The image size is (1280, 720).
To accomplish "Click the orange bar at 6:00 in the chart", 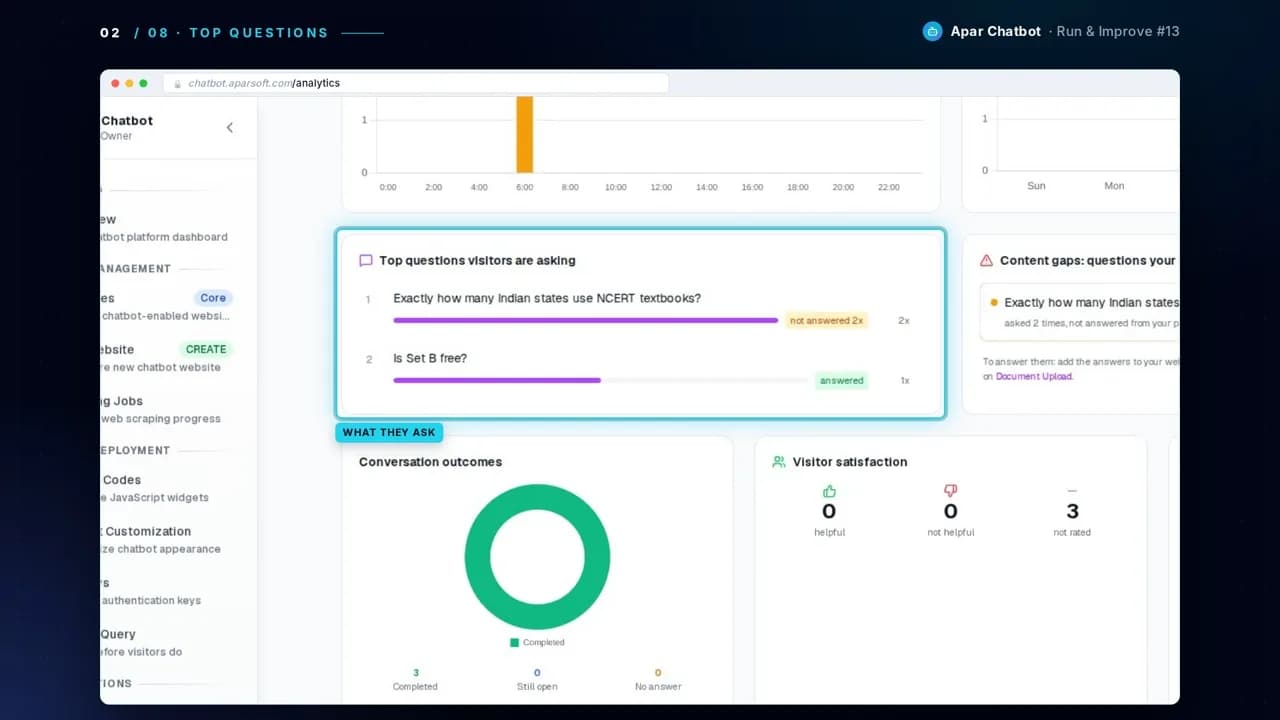I will click(x=524, y=134).
